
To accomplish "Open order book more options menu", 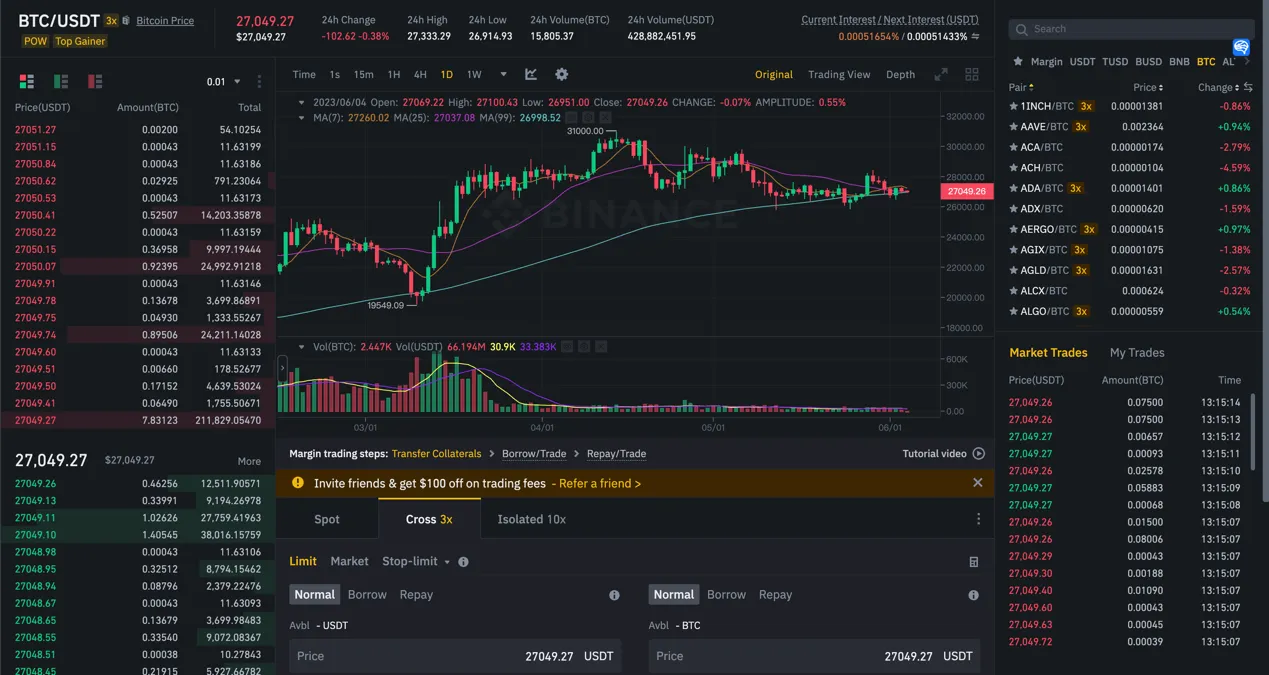I will pyautogui.click(x=259, y=81).
